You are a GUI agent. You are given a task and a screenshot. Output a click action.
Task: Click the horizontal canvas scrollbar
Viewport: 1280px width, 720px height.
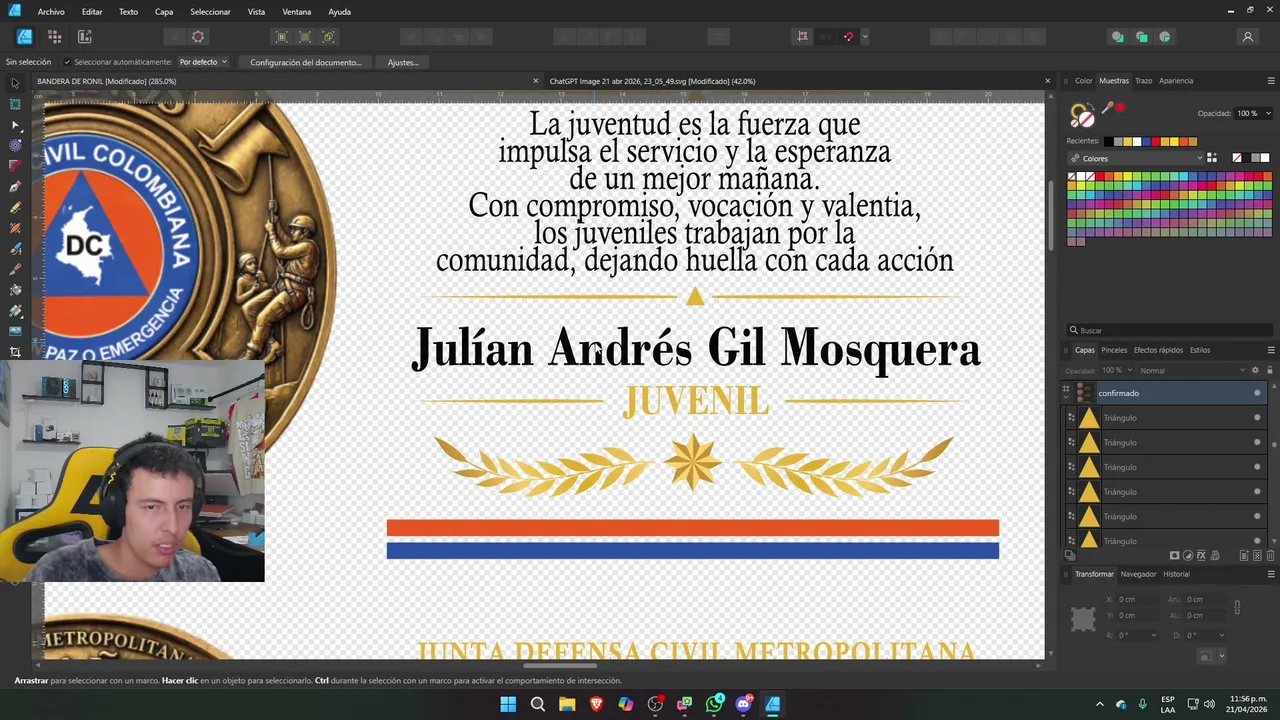pos(560,666)
